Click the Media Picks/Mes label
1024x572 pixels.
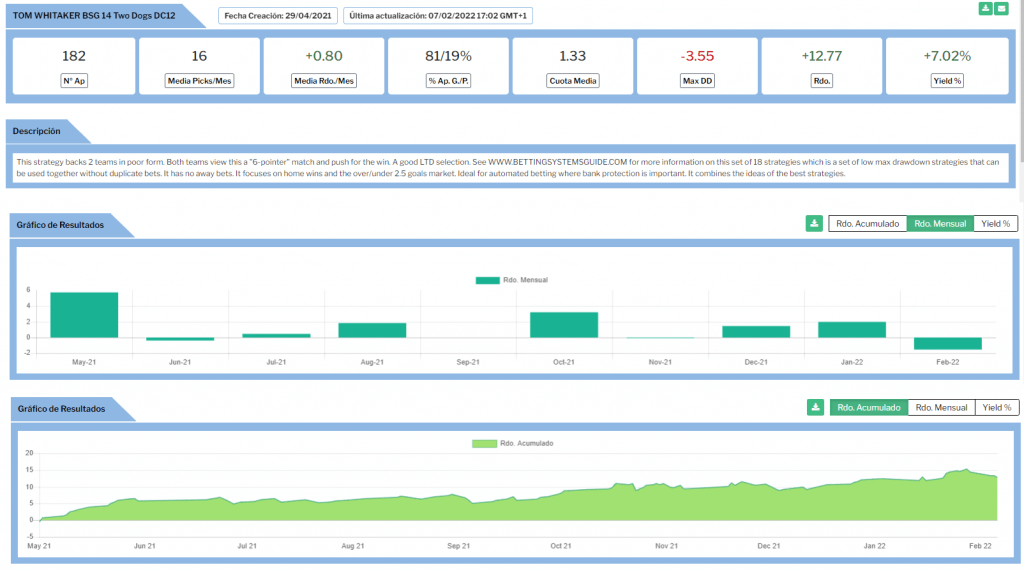[x=199, y=81]
